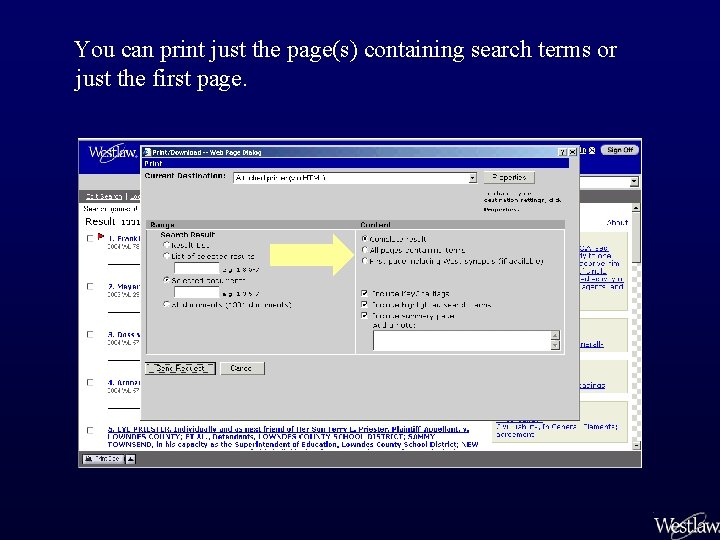Click the note box scroll down arrow
This screenshot has width=720, height=540.
pyautogui.click(x=555, y=345)
